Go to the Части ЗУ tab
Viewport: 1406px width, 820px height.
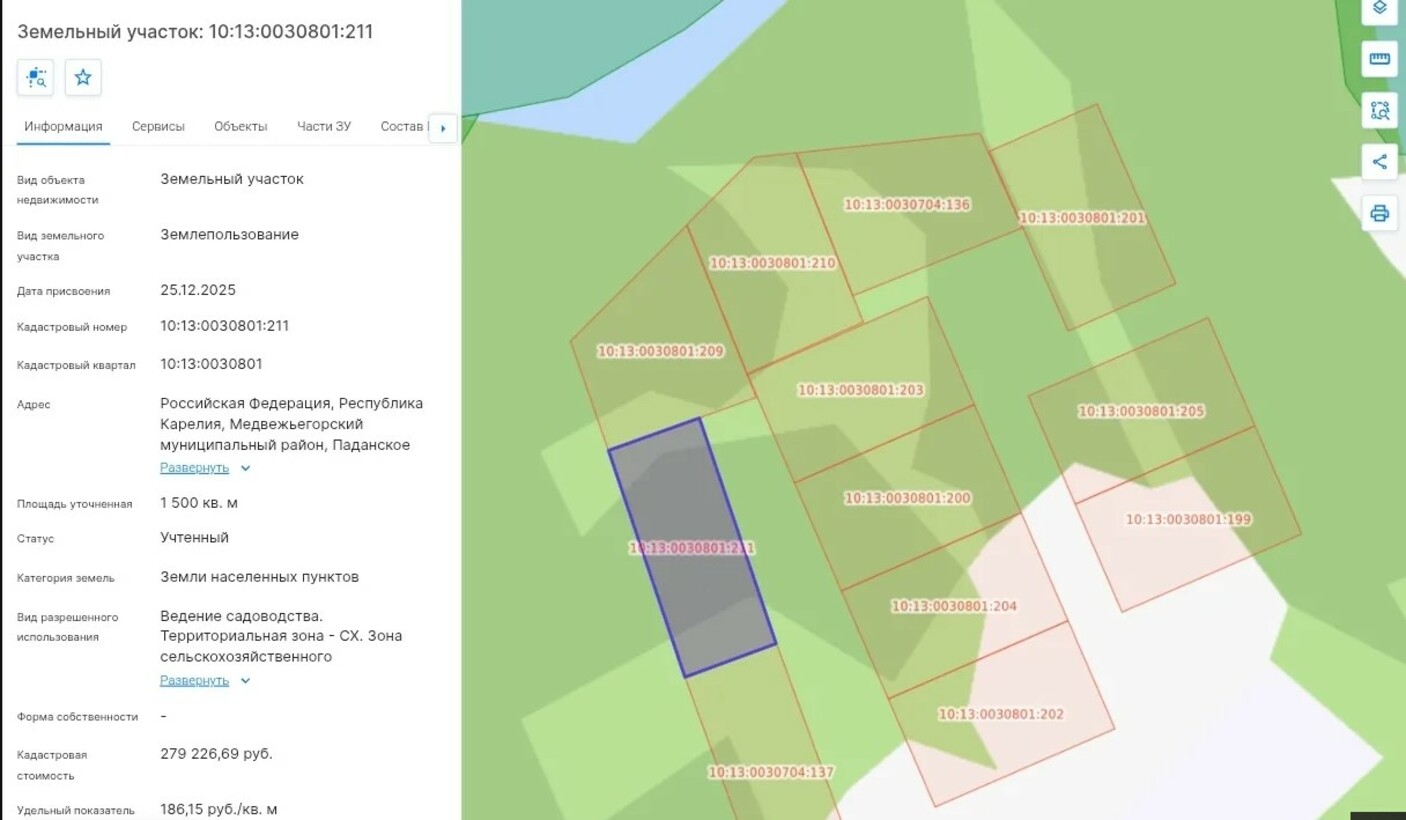point(323,127)
